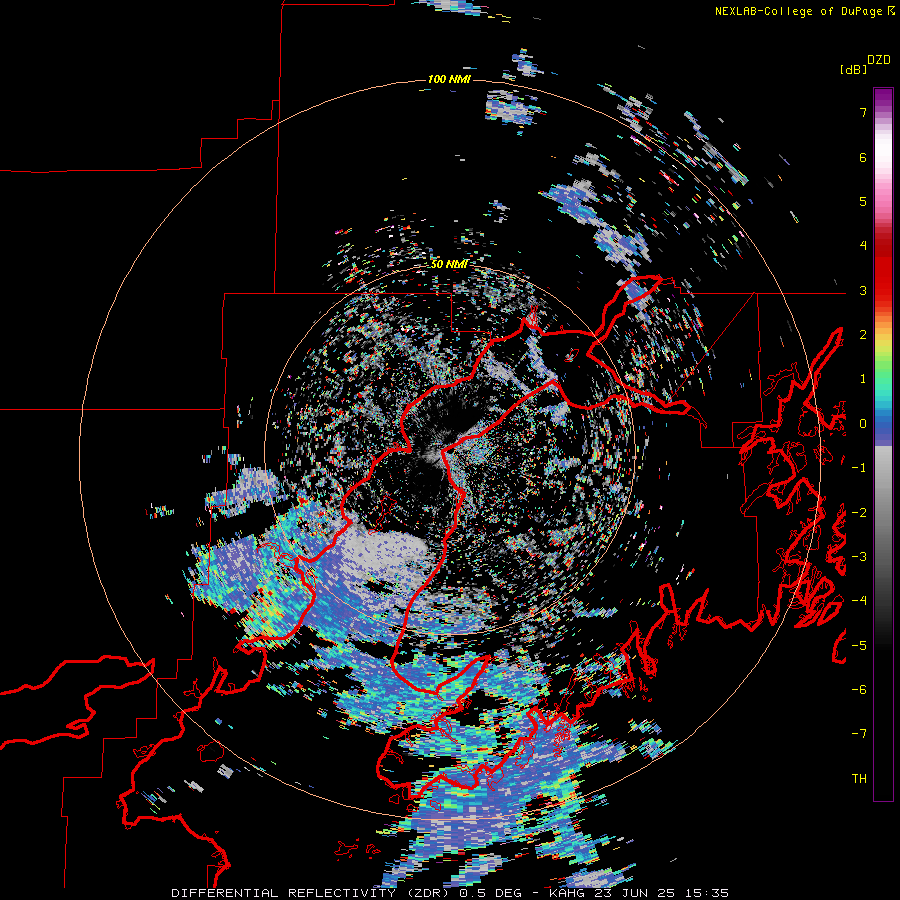Click the "DIFFERENTIAL REFLECTIVITY (ZDR)" caption at bottom
Screen dimensions: 900x900
point(313,893)
